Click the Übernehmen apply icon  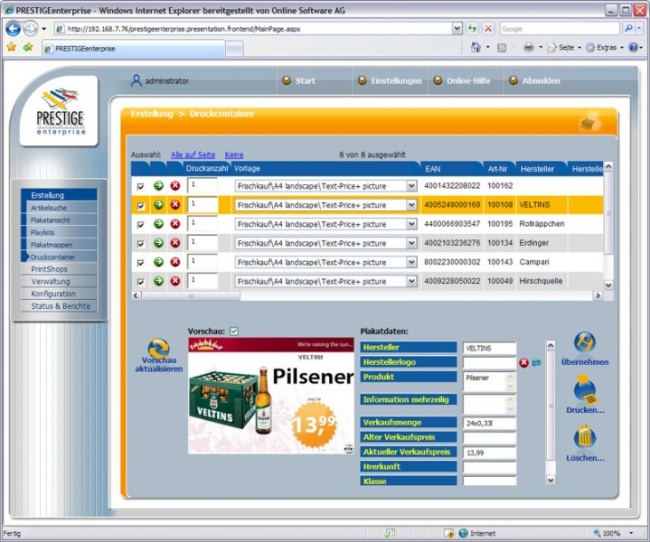[x=585, y=343]
